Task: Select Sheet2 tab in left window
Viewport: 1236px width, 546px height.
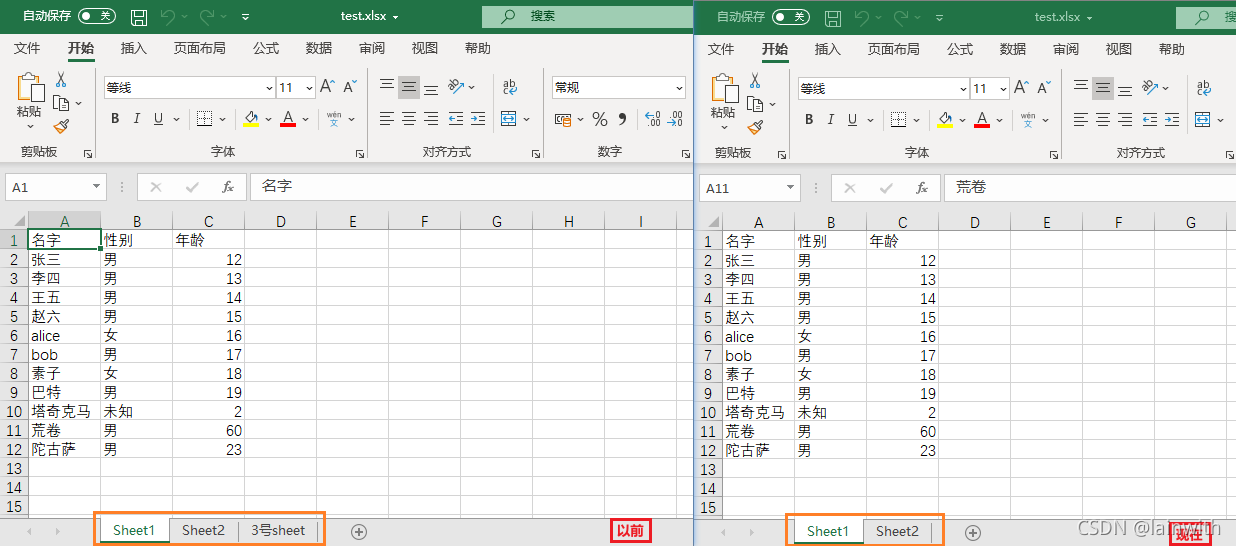Action: pos(203,530)
